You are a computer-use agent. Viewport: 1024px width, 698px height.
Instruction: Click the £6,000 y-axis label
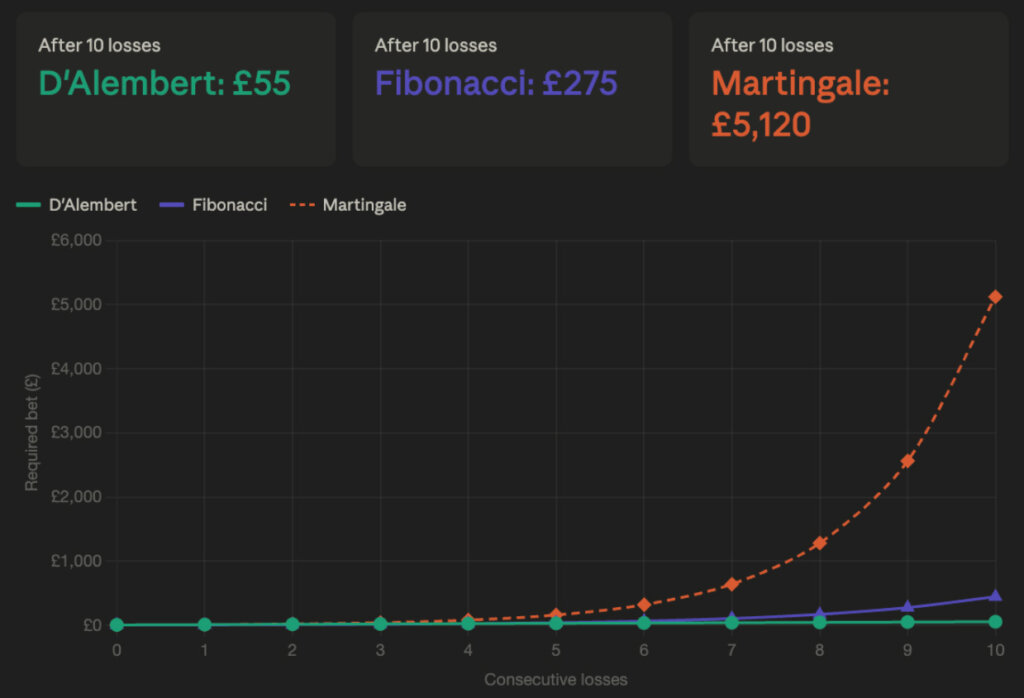[76, 240]
